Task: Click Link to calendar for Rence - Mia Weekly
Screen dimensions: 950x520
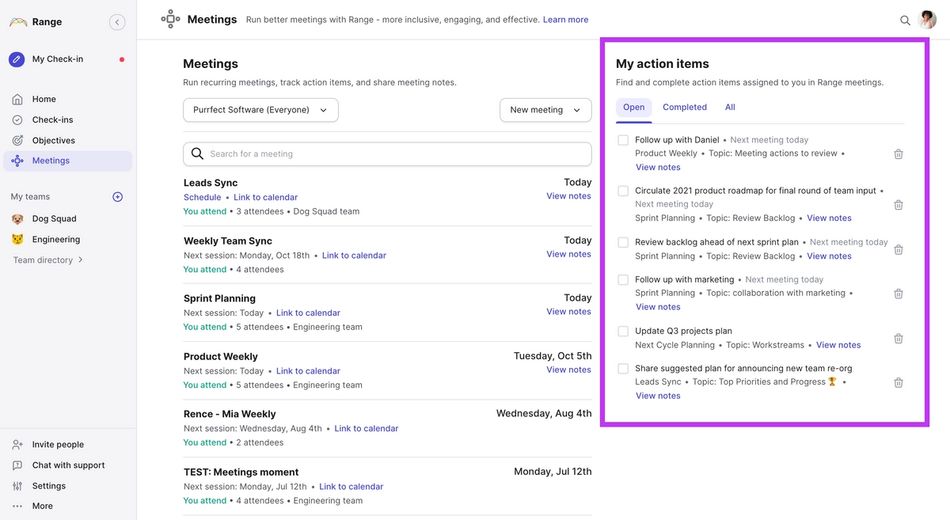Action: (366, 428)
